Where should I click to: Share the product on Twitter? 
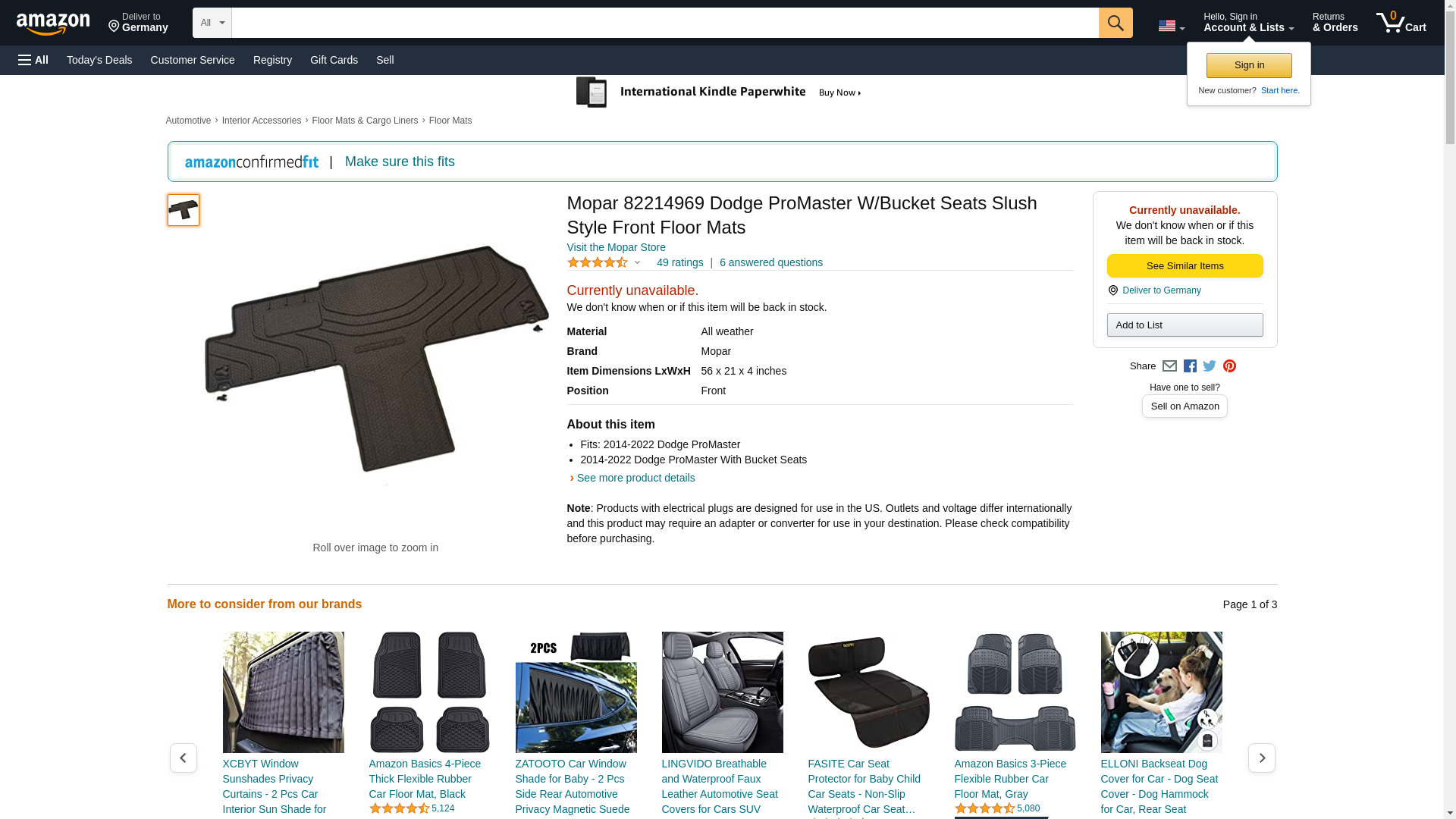1210,366
